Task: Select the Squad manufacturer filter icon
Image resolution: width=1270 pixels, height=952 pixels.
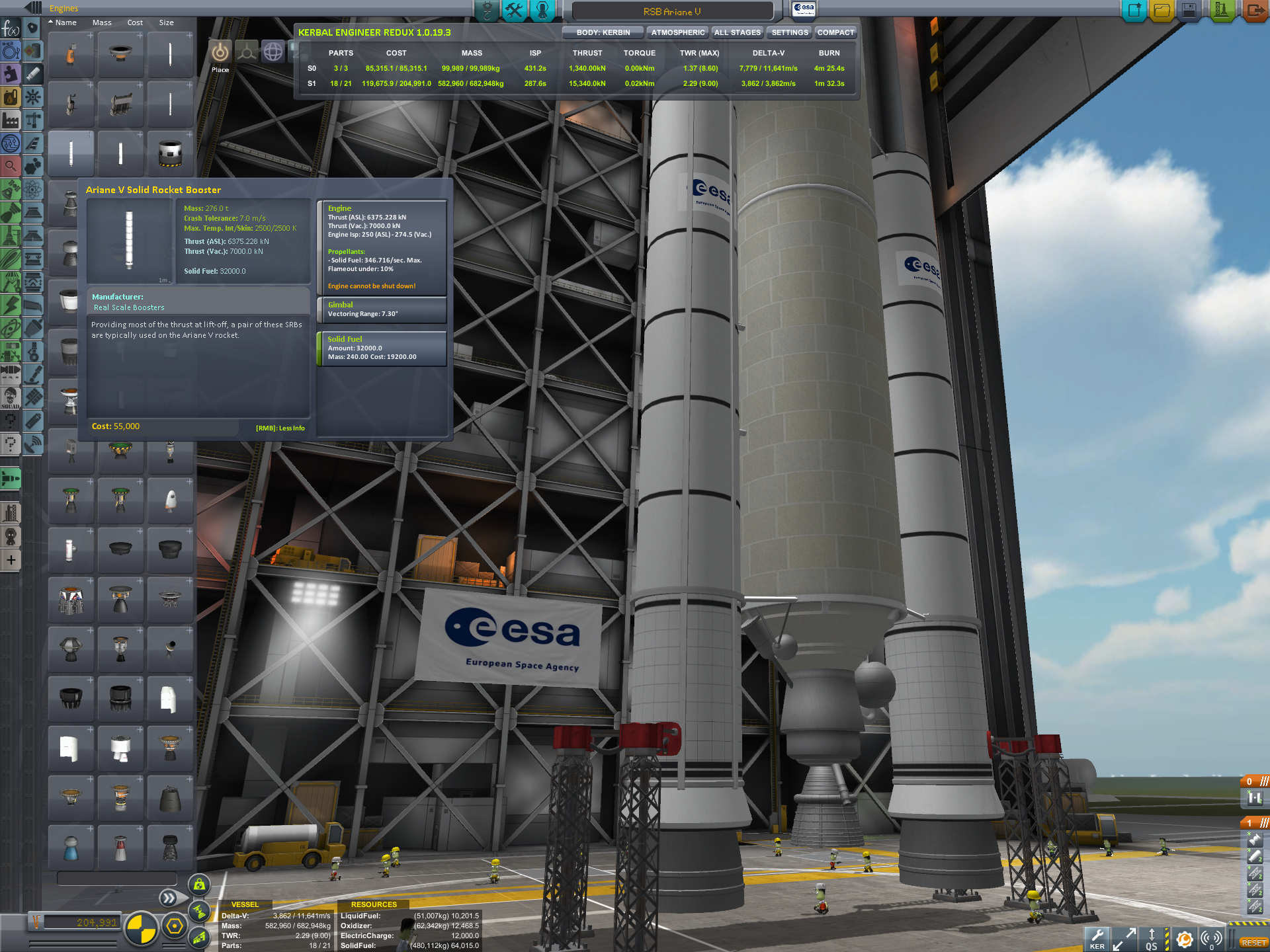Action: (11, 398)
